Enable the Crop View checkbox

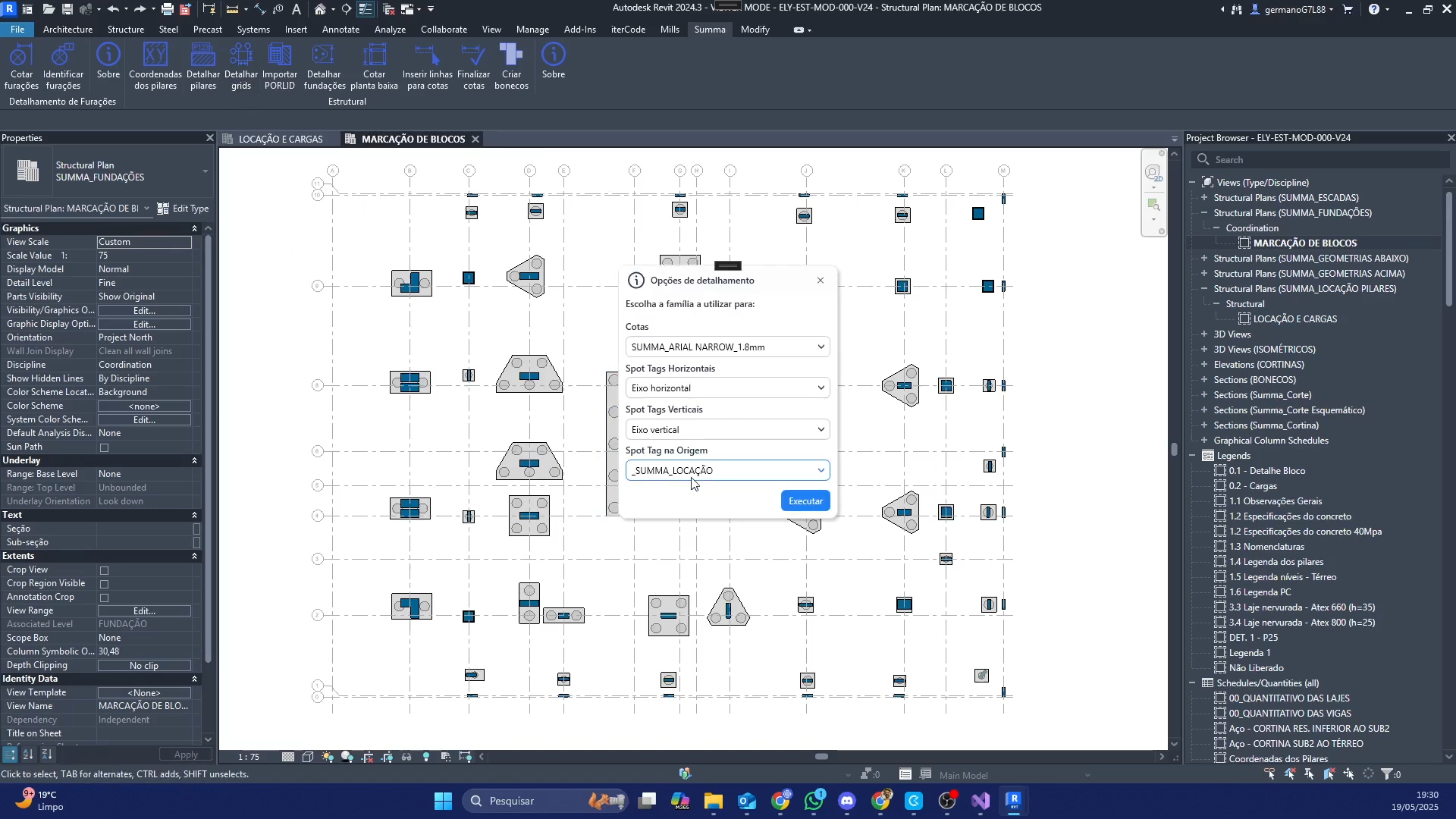coord(105,570)
